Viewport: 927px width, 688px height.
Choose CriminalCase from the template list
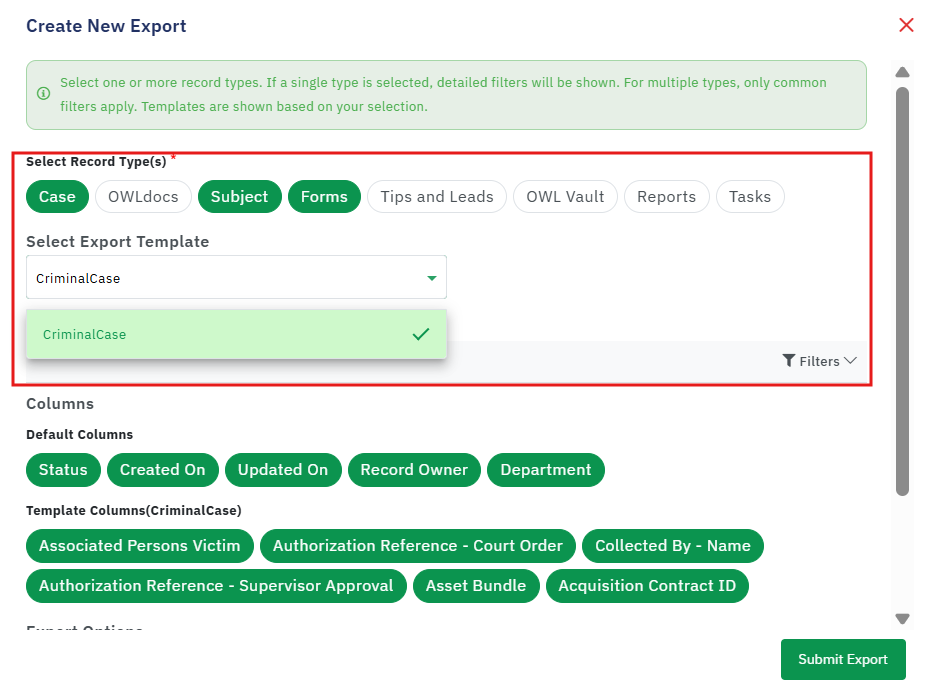point(236,335)
